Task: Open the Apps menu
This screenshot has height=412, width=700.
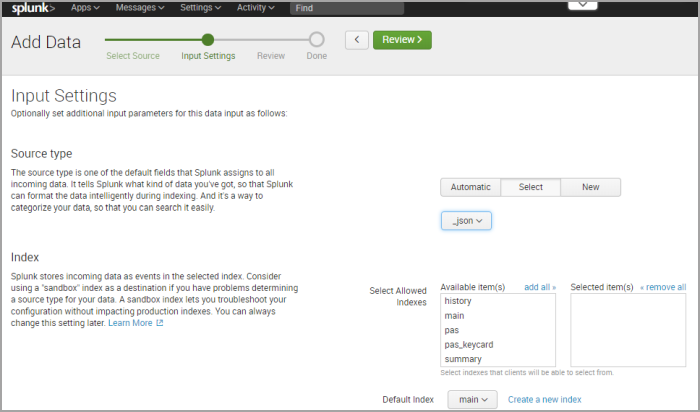Action: [87, 8]
